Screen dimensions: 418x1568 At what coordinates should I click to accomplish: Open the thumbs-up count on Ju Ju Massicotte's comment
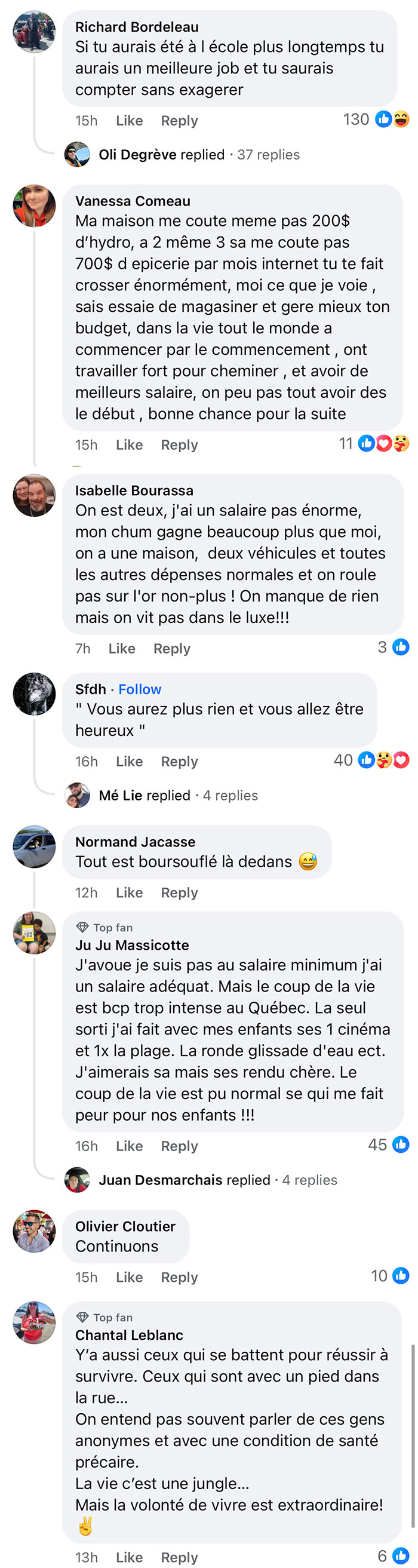[388, 1145]
